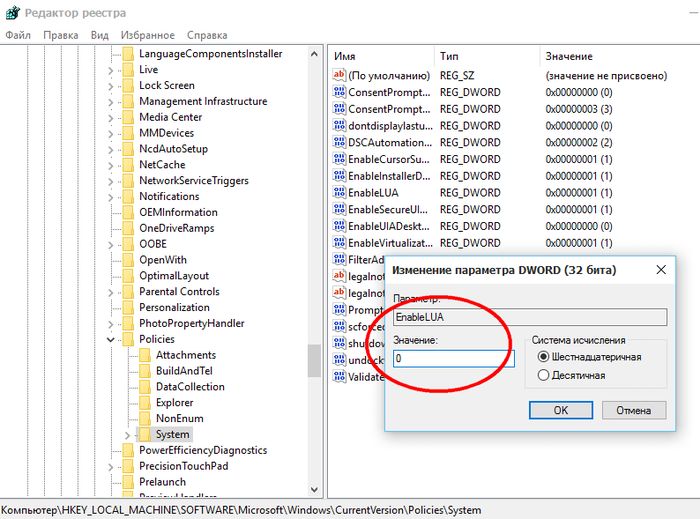Click the System key folder icon
700x519 pixels.
tap(144, 435)
